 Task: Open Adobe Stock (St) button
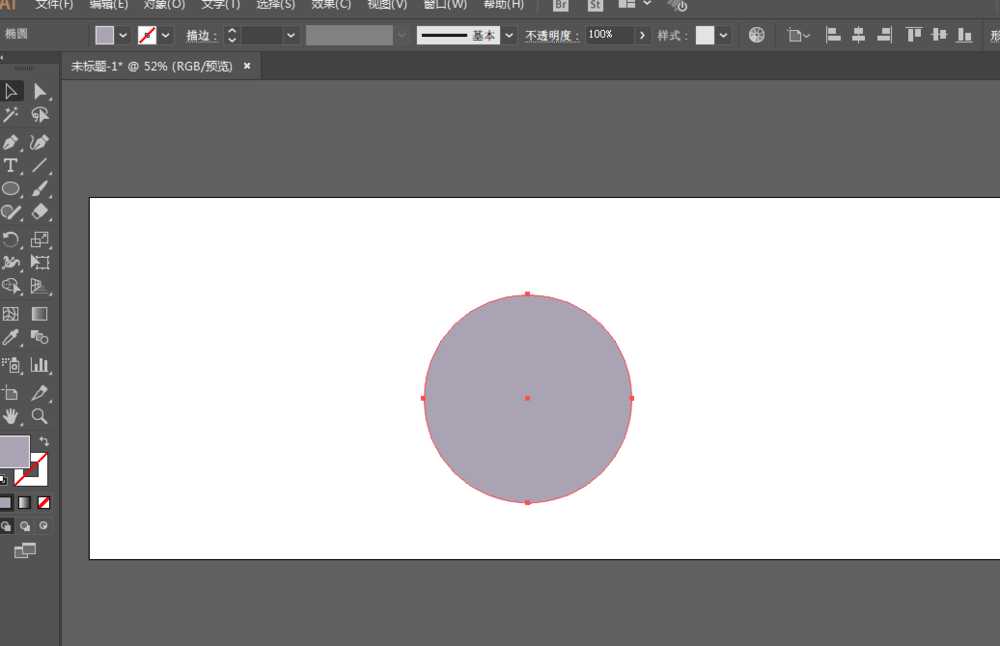(x=595, y=4)
